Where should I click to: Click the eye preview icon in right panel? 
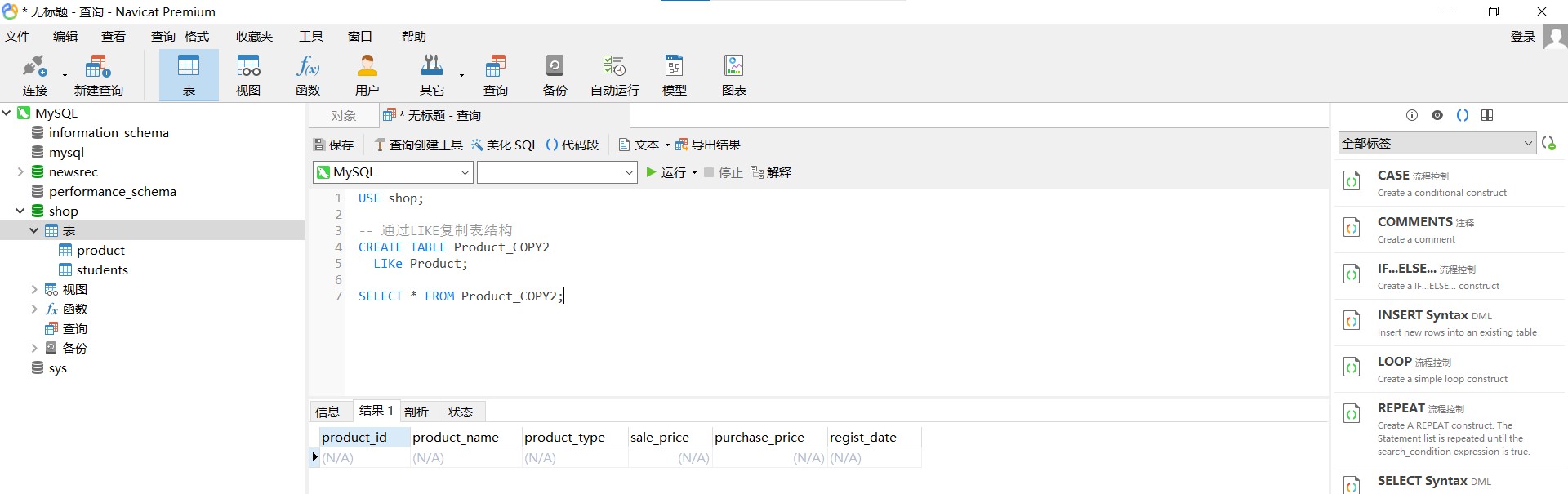(x=1437, y=115)
